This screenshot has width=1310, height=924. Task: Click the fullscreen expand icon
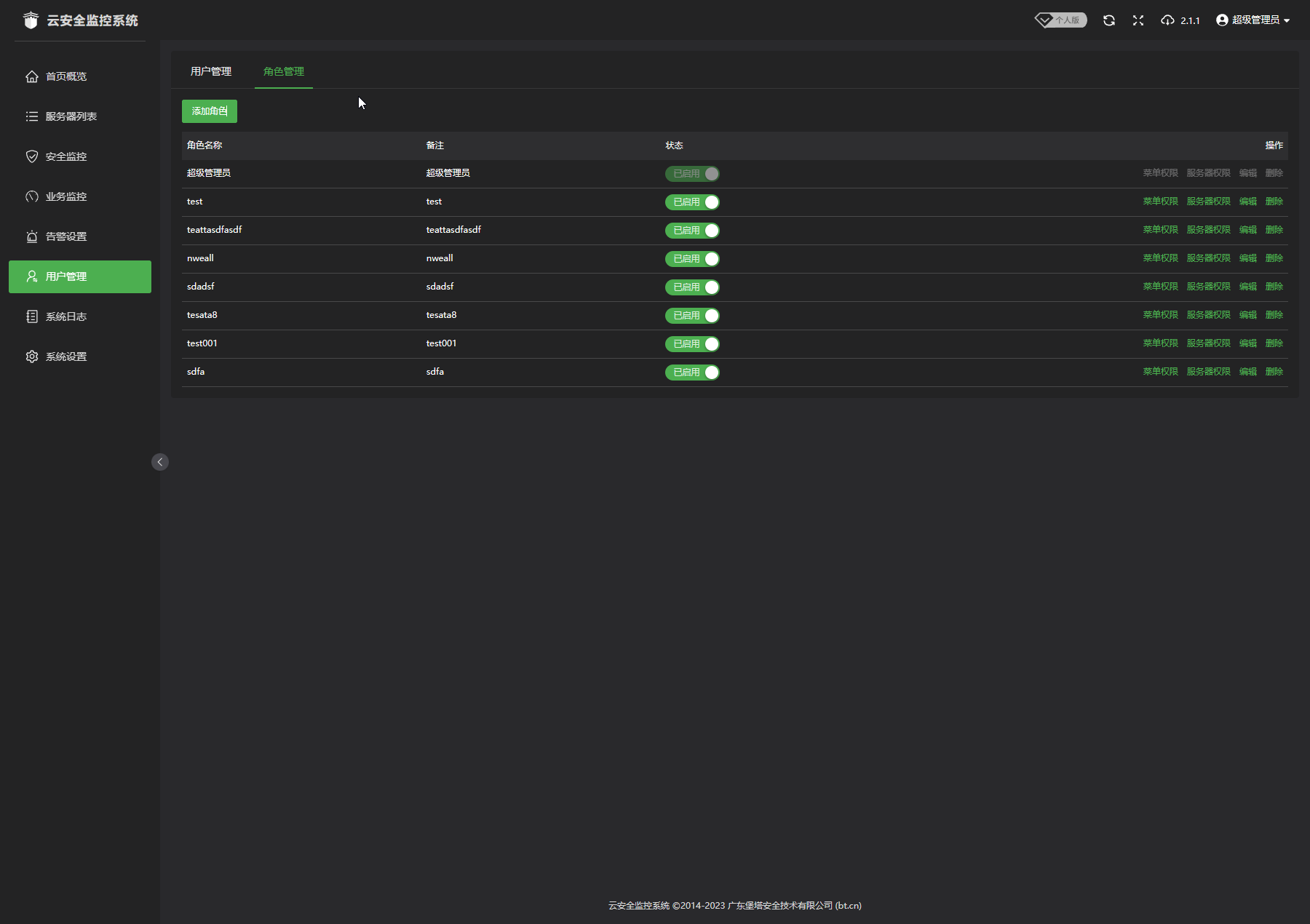(x=1138, y=20)
